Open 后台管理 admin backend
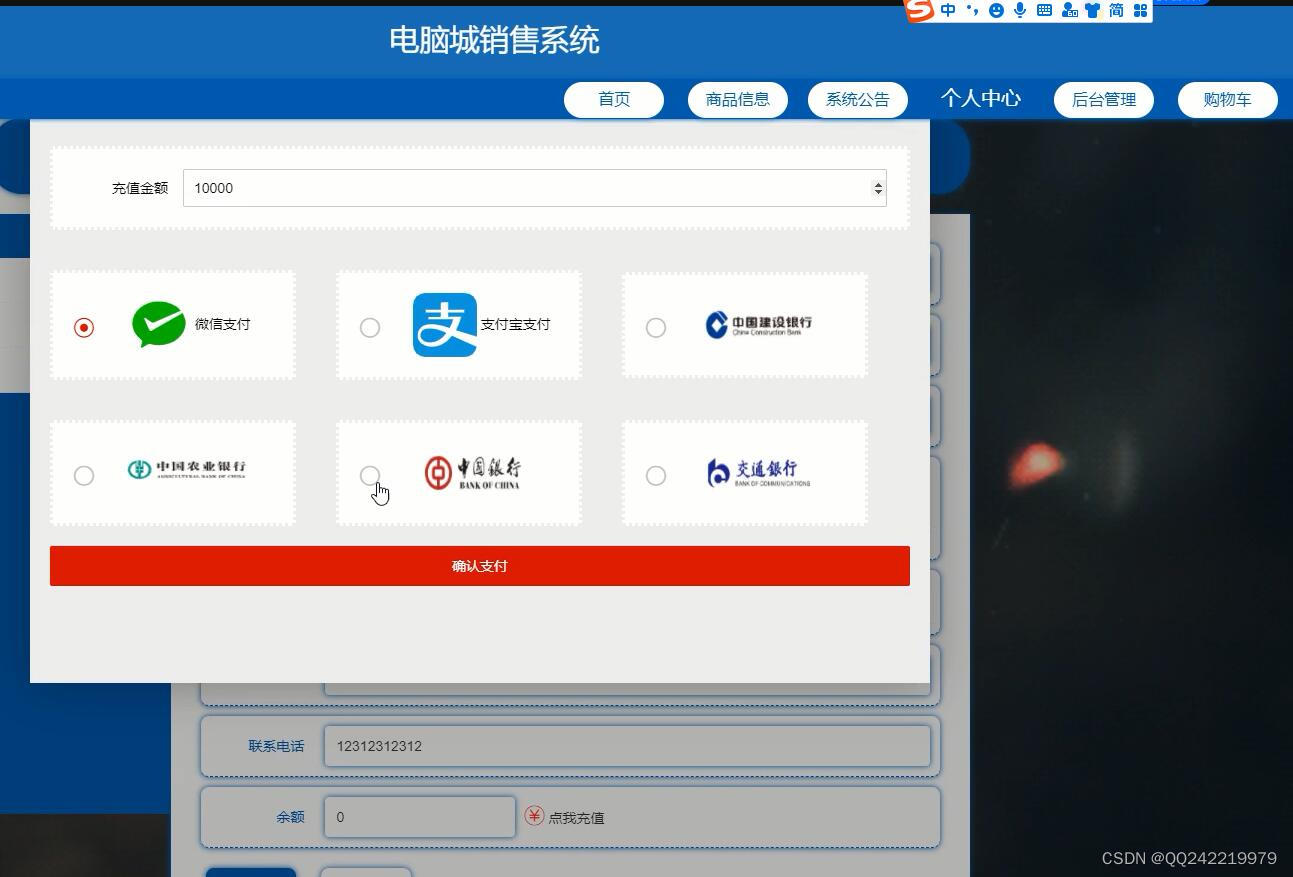 [1104, 99]
